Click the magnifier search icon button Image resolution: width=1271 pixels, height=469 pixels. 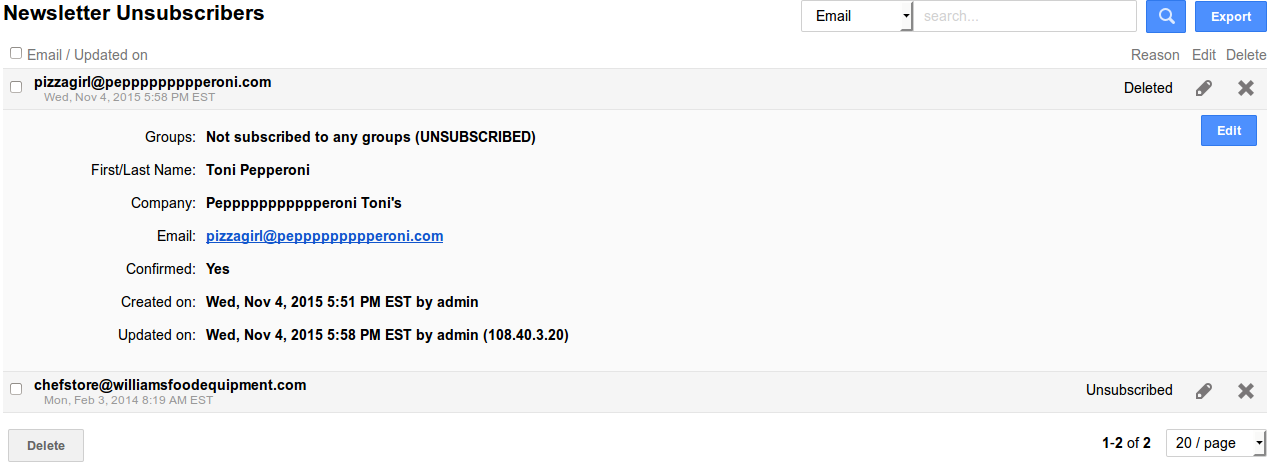[x=1165, y=16]
